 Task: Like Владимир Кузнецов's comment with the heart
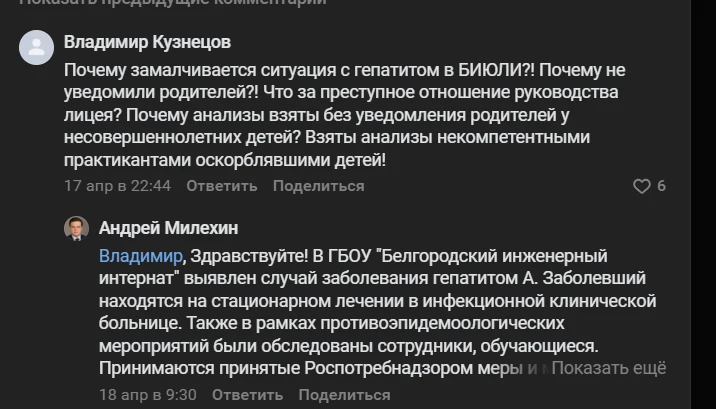pos(642,186)
